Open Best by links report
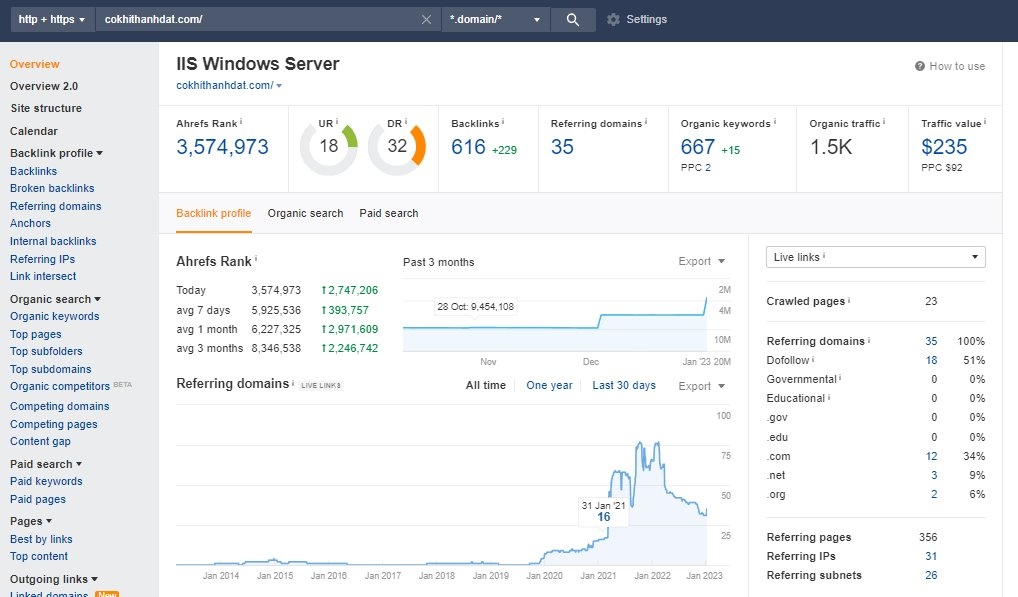The image size is (1018, 597). coord(41,539)
